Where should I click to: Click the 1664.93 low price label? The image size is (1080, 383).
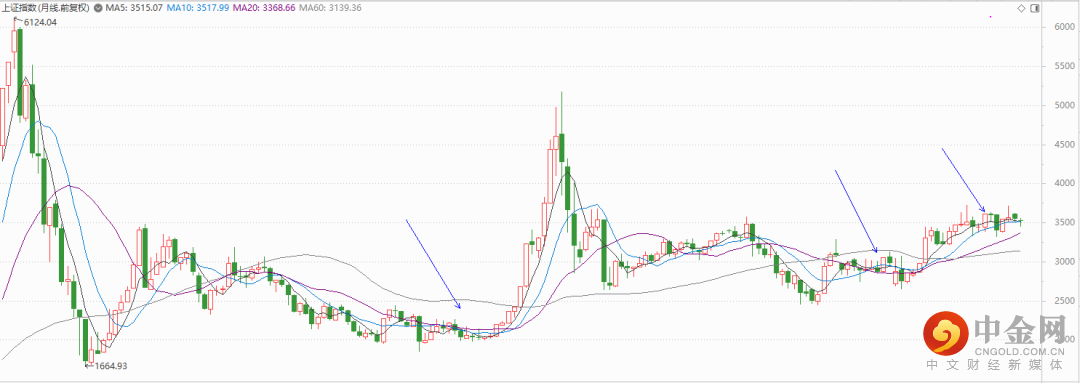pyautogui.click(x=110, y=366)
